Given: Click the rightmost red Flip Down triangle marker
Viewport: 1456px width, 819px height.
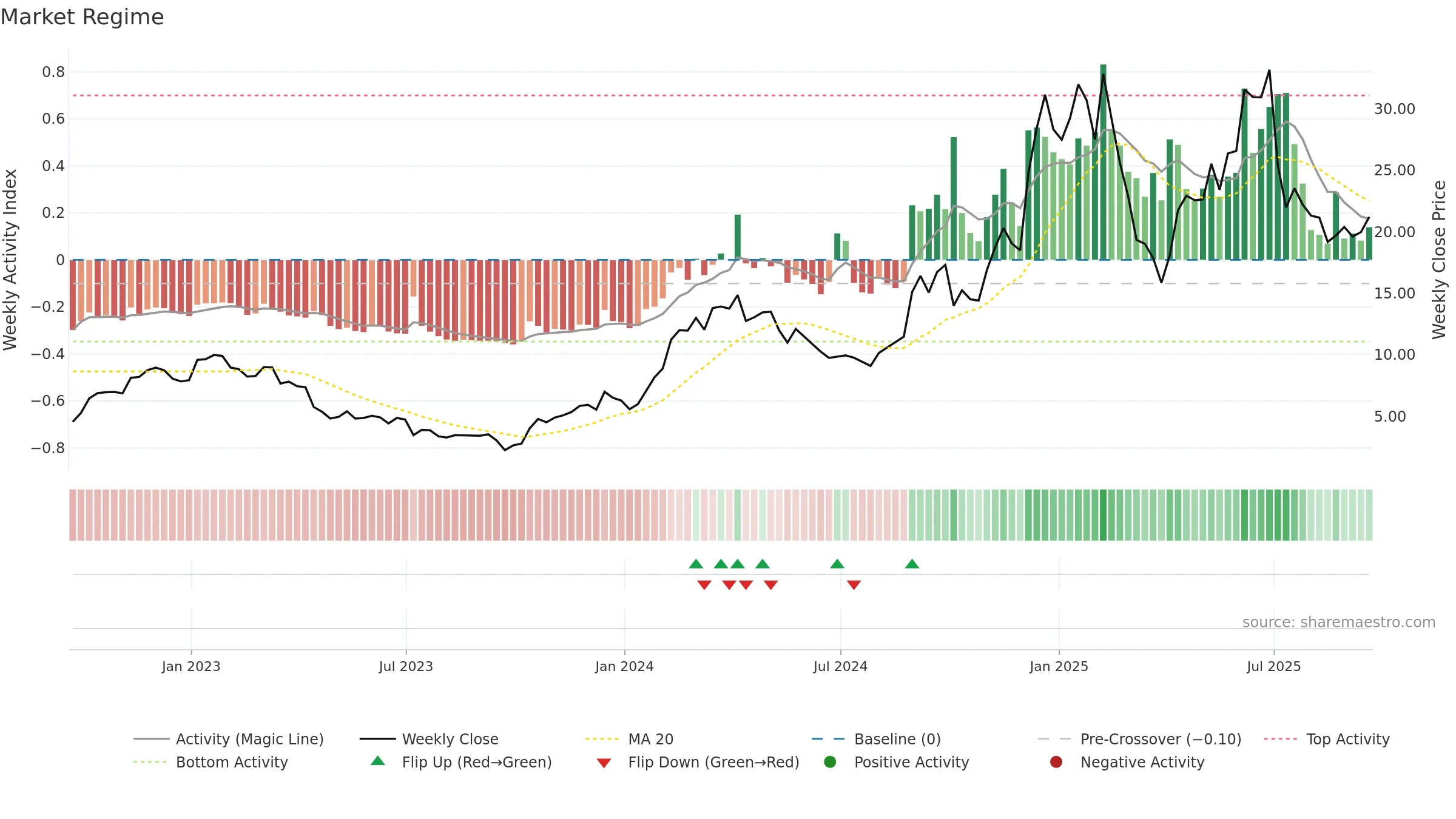Looking at the screenshot, I should tap(854, 585).
